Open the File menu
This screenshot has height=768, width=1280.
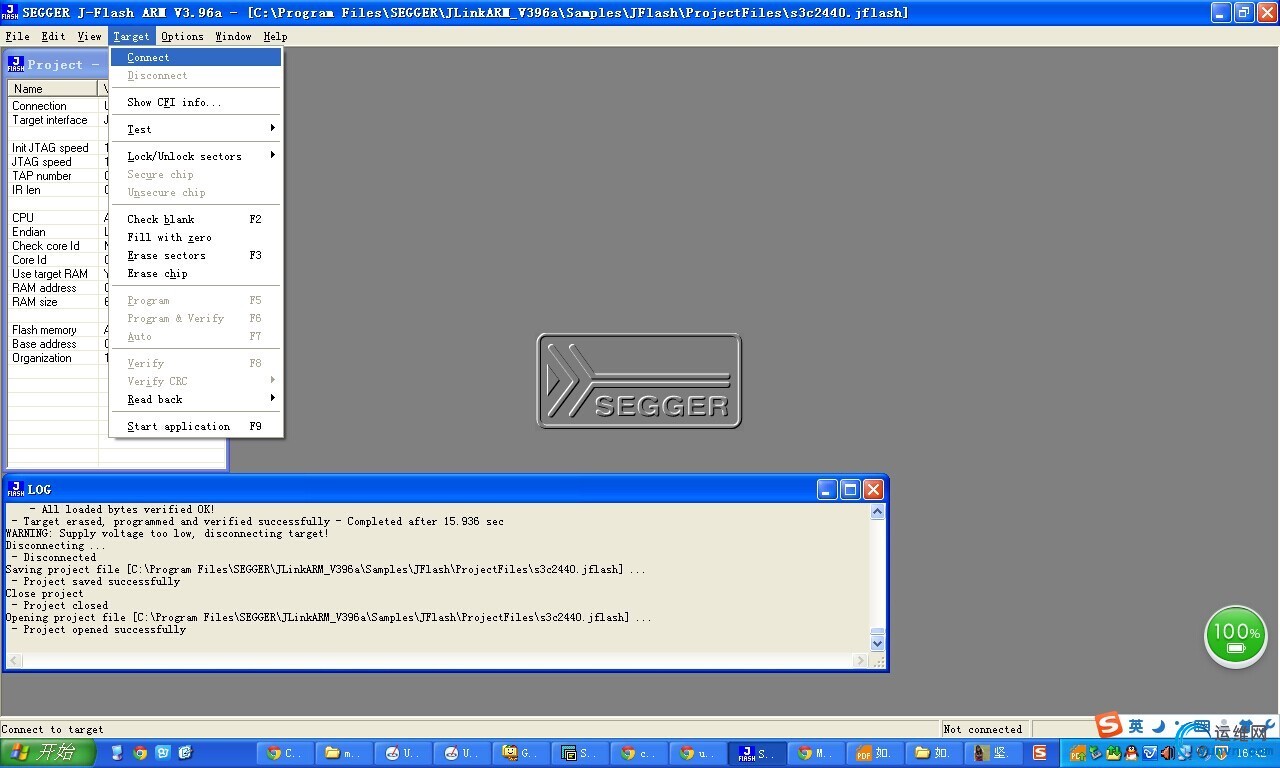(17, 36)
